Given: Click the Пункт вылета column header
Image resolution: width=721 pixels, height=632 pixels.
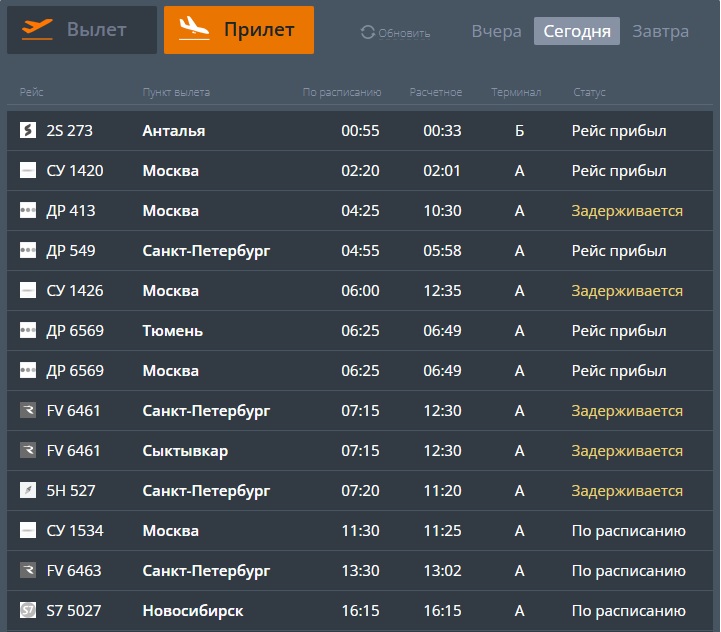Looking at the screenshot, I should [x=176, y=92].
